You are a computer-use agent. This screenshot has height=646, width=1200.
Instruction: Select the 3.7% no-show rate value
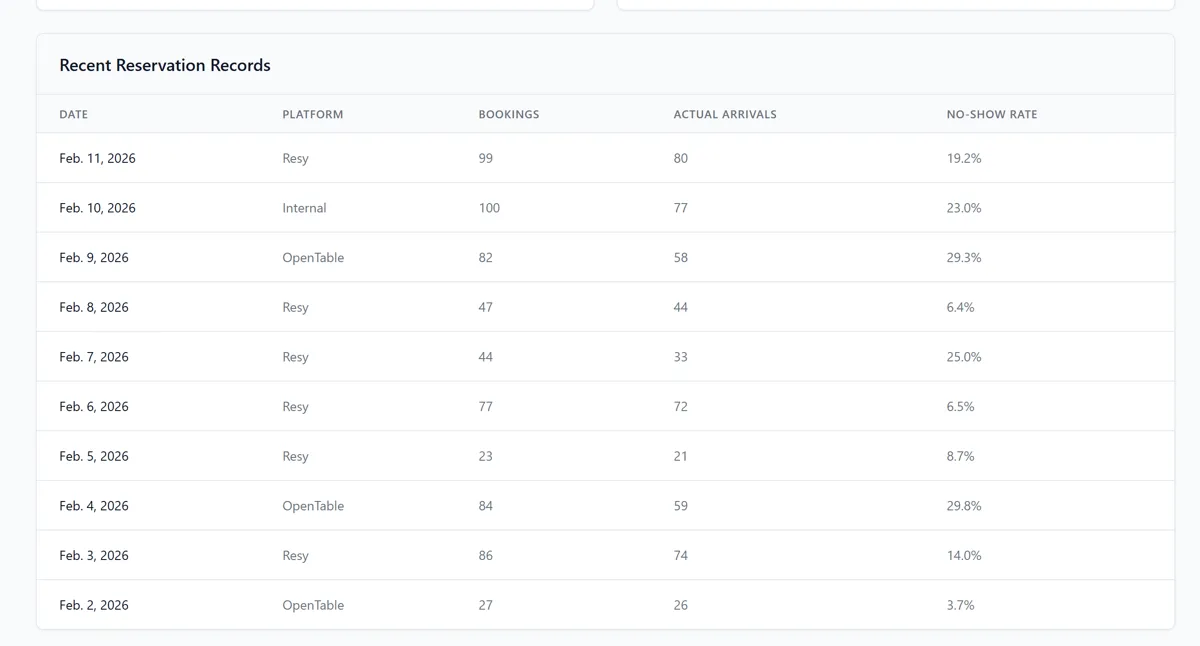point(960,605)
